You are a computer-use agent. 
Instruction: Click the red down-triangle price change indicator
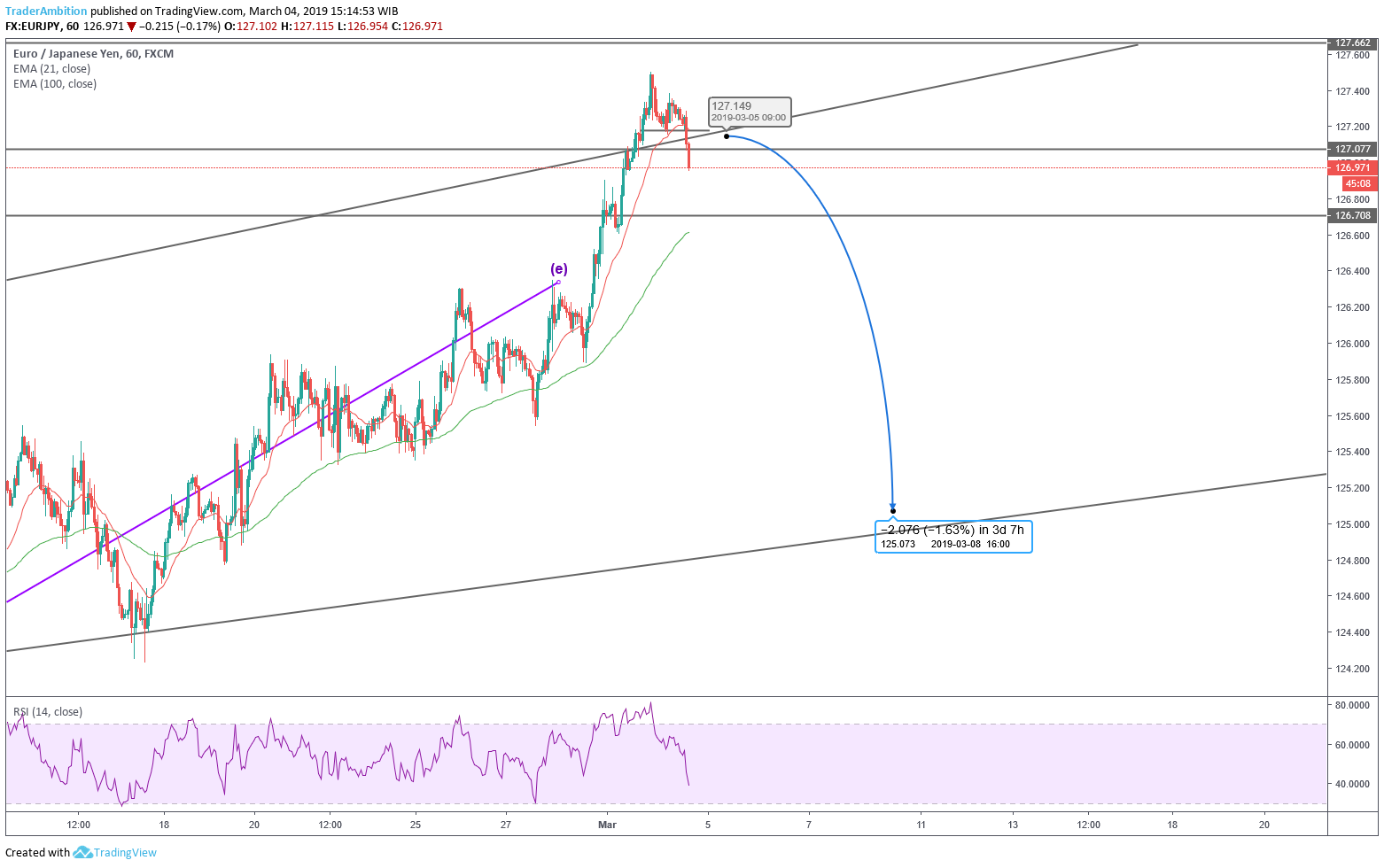tap(131, 27)
